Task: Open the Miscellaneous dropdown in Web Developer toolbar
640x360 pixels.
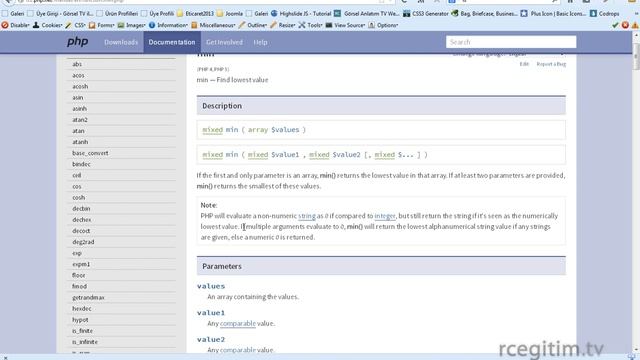Action: 213,25
